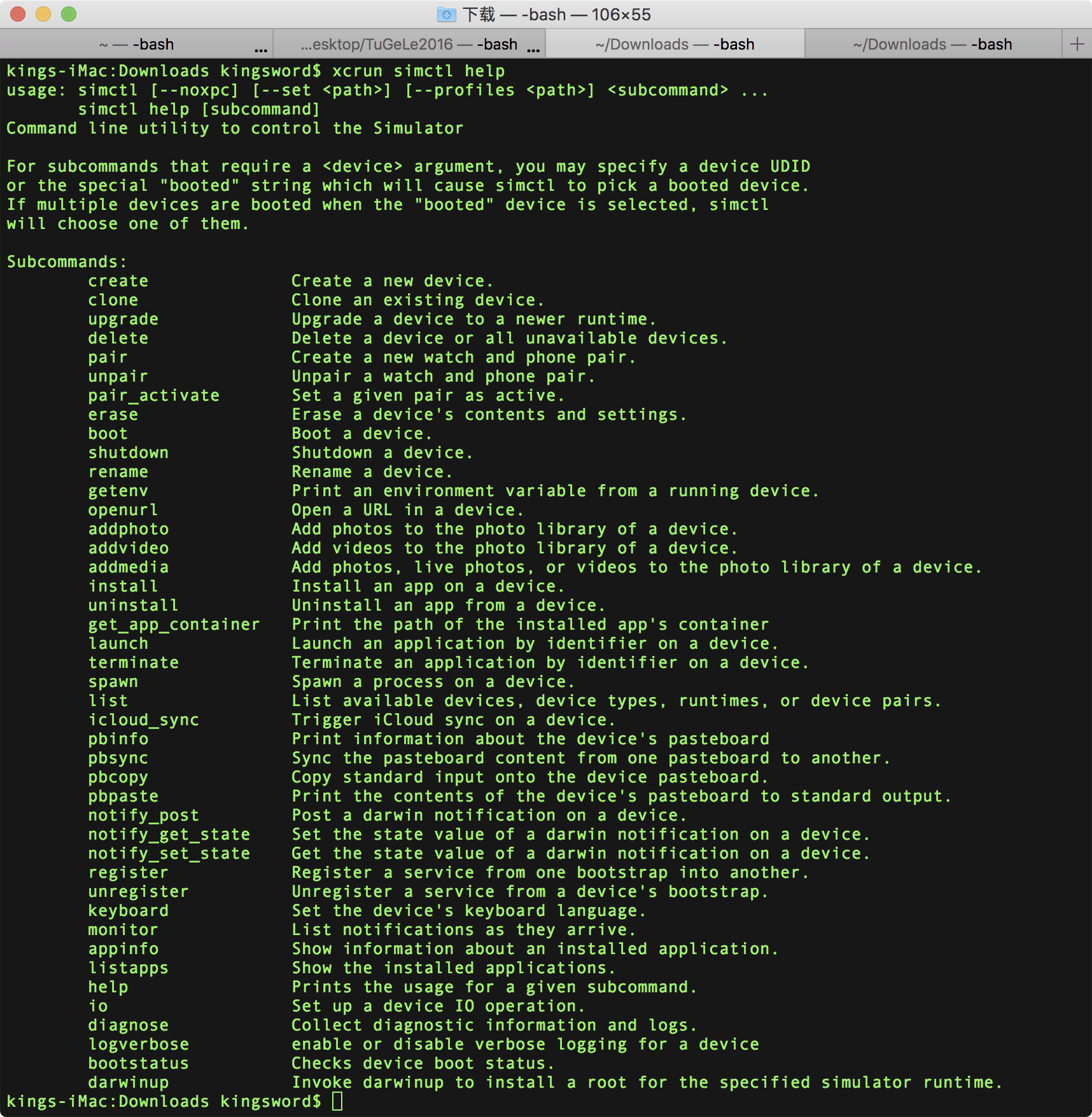Click the 'clone' subcommand name

click(113, 300)
